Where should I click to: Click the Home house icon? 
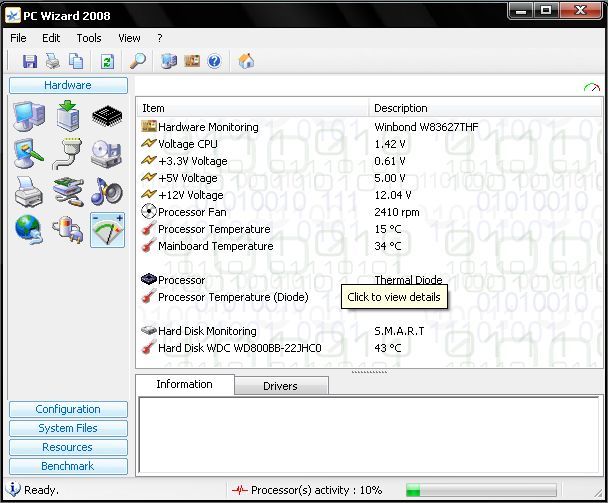[246, 61]
